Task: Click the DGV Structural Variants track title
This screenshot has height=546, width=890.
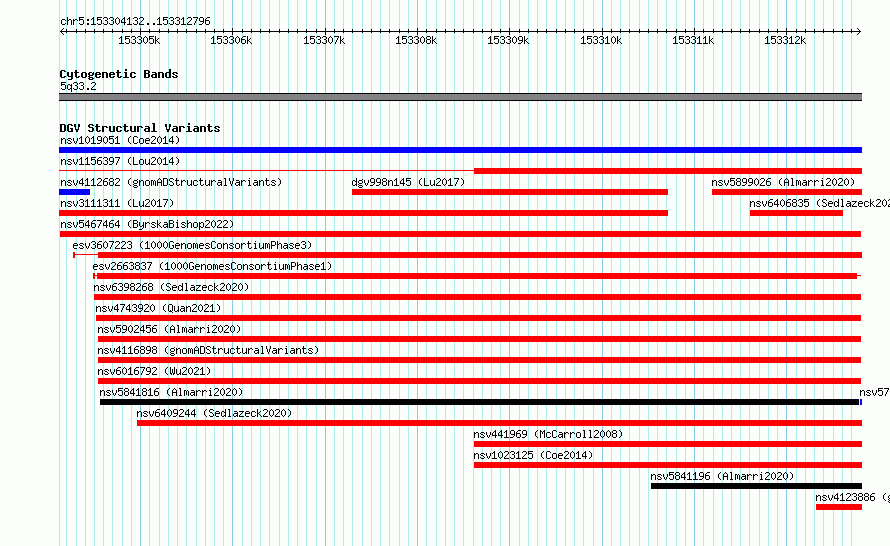Action: 140,128
